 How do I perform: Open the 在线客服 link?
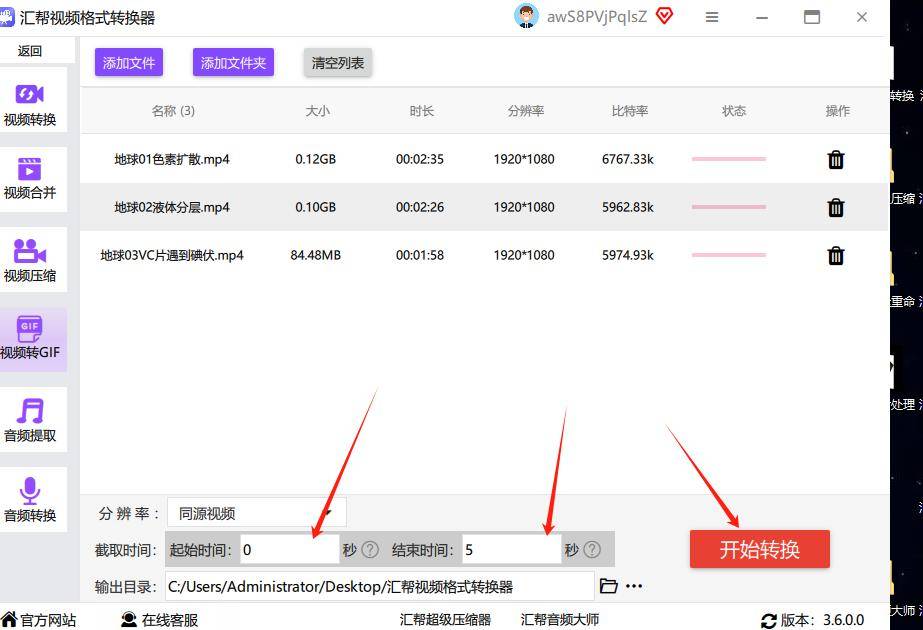tap(160, 620)
